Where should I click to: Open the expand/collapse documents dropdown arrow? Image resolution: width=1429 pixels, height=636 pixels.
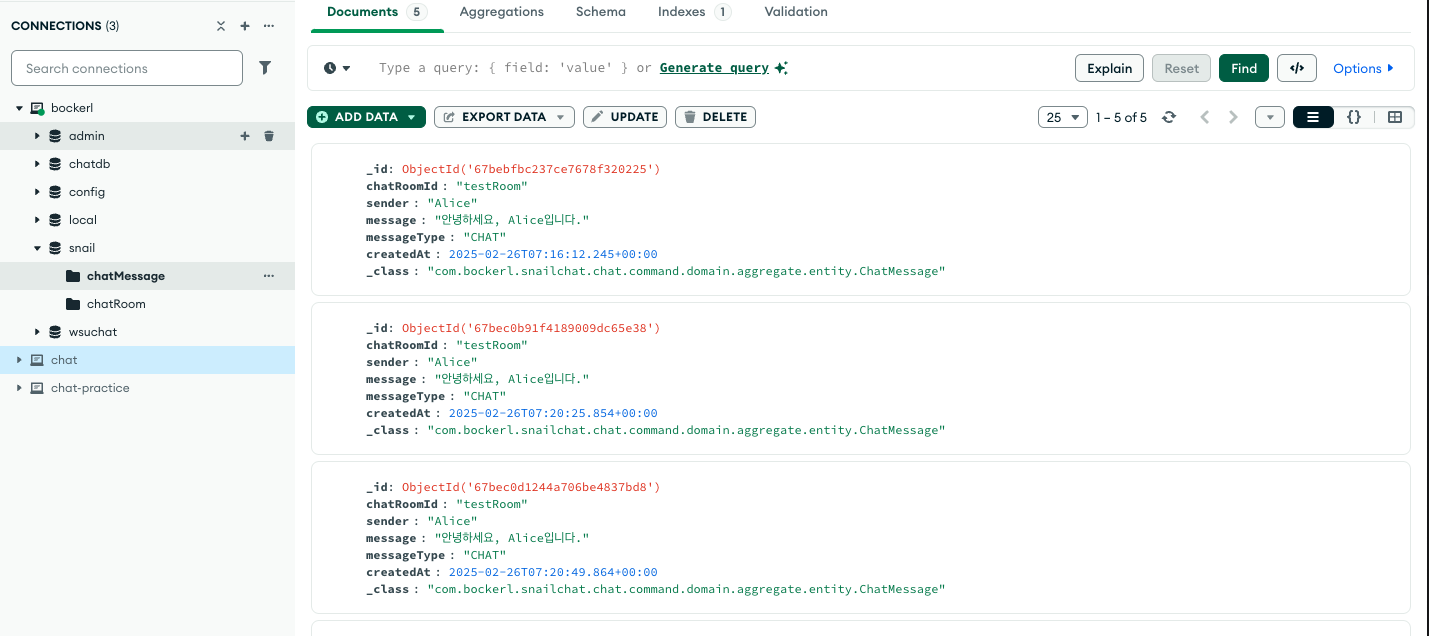[x=1270, y=117]
